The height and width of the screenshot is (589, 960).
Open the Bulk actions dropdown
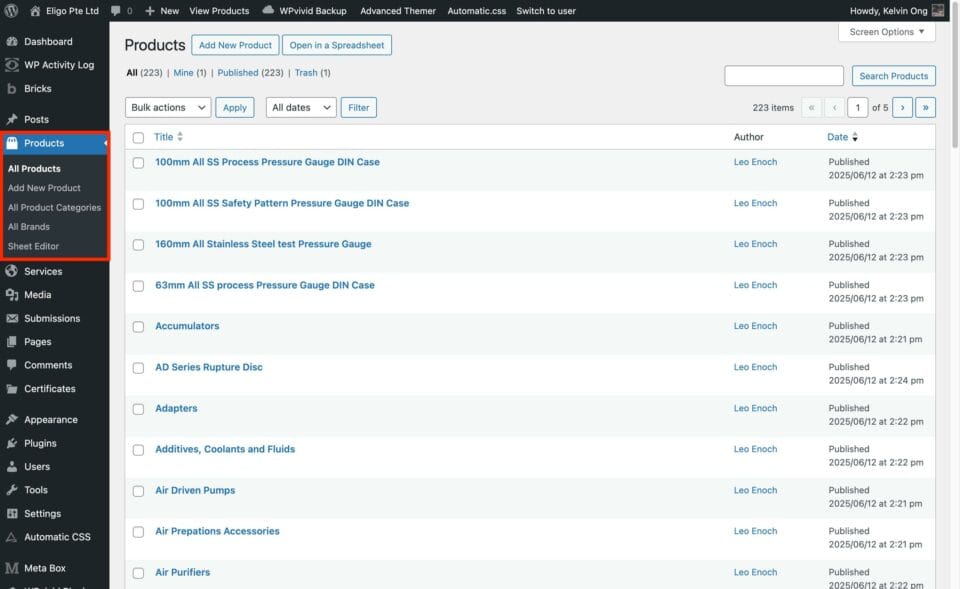167,108
